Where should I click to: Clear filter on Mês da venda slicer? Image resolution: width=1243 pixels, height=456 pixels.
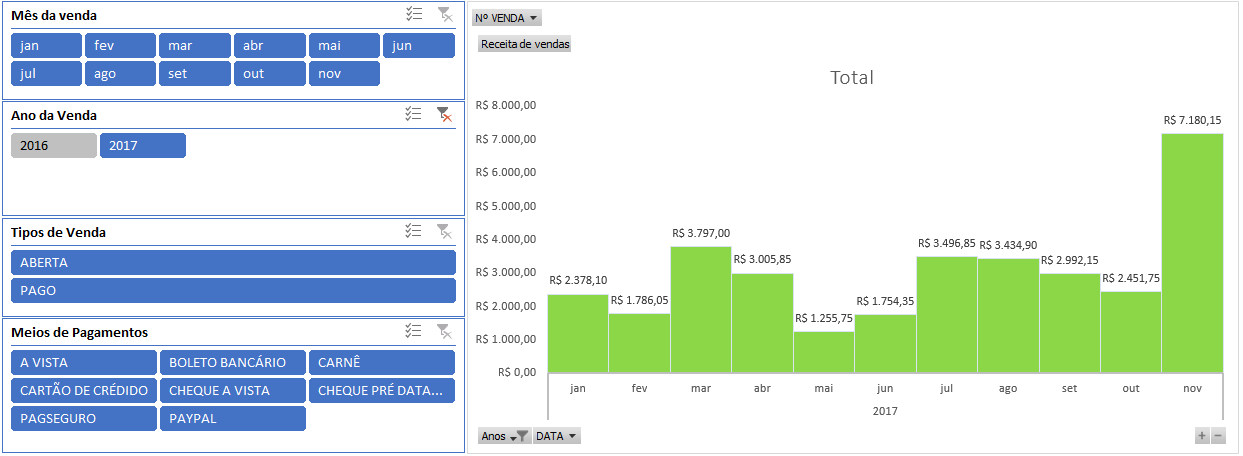445,14
